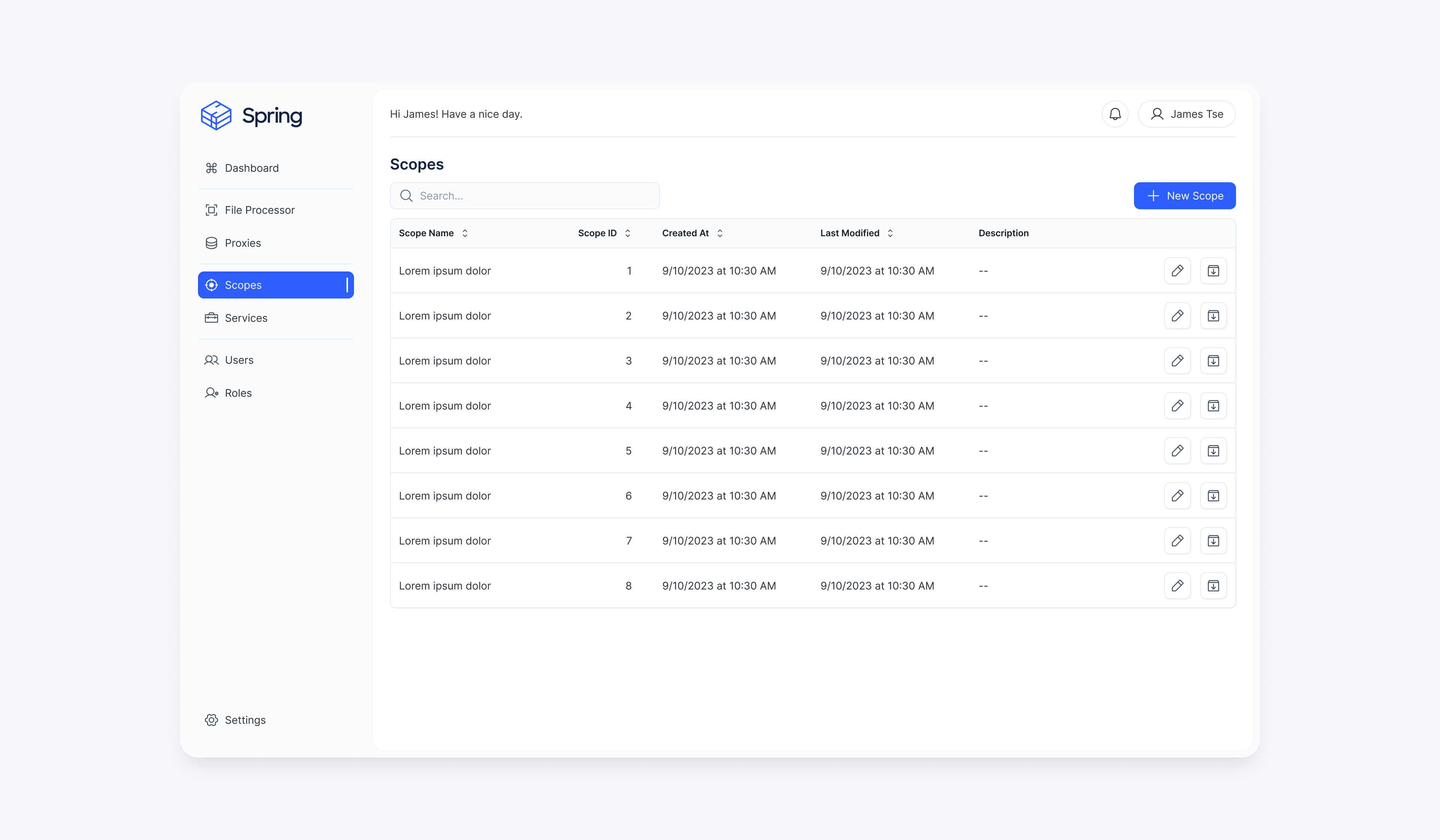Image resolution: width=1440 pixels, height=840 pixels.
Task: Sort table by Scope ID arrows
Action: click(627, 233)
